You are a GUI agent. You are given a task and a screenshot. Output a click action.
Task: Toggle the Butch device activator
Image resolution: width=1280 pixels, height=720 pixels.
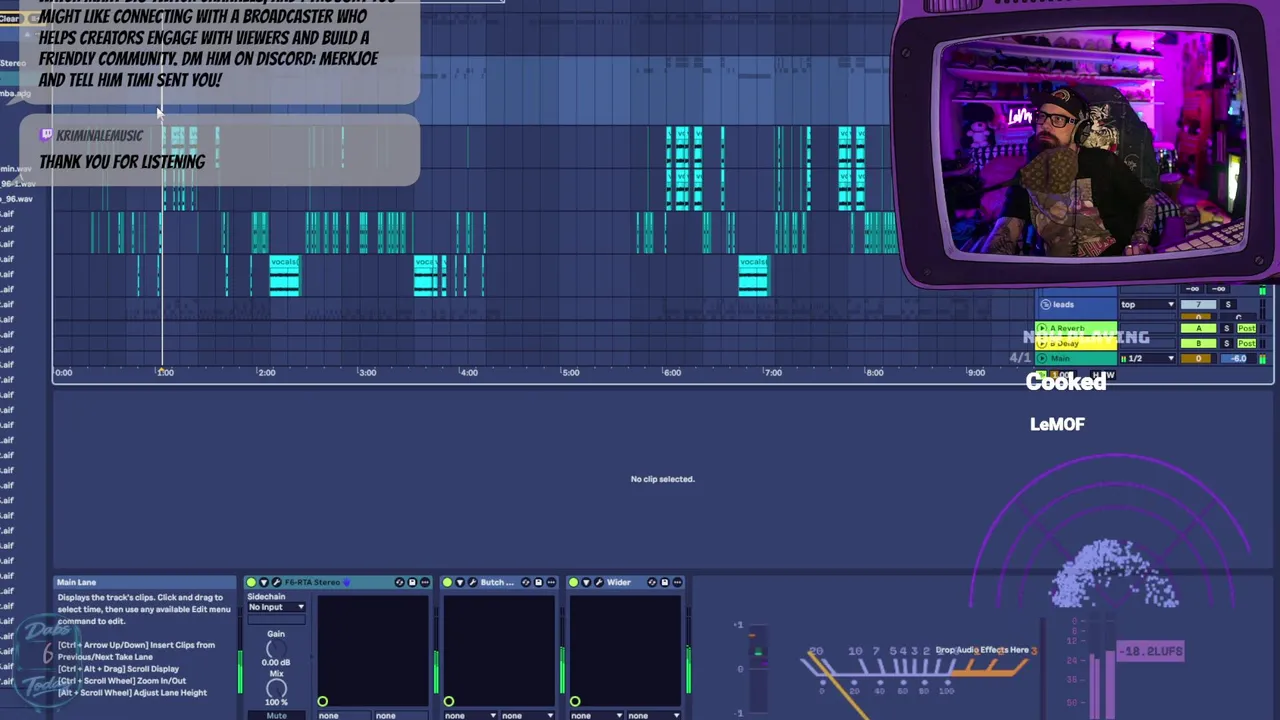447,582
